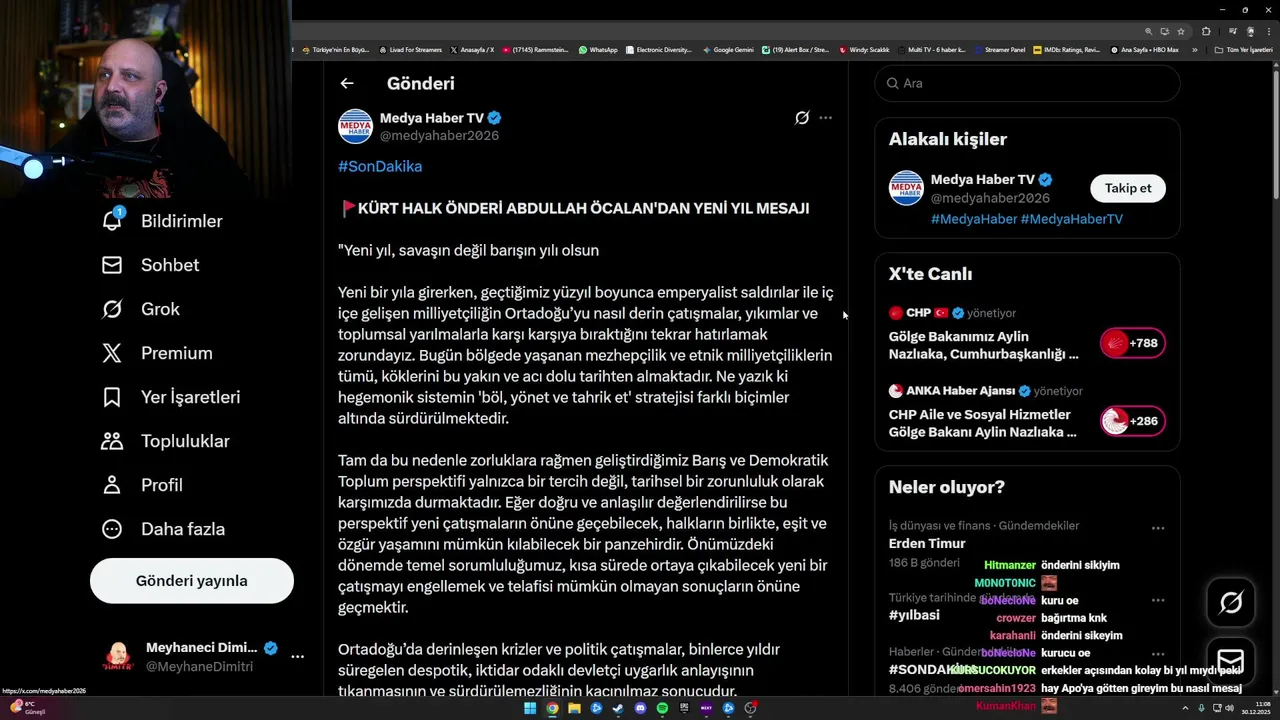Expand Daha fazla menu in sidebar

164,529
